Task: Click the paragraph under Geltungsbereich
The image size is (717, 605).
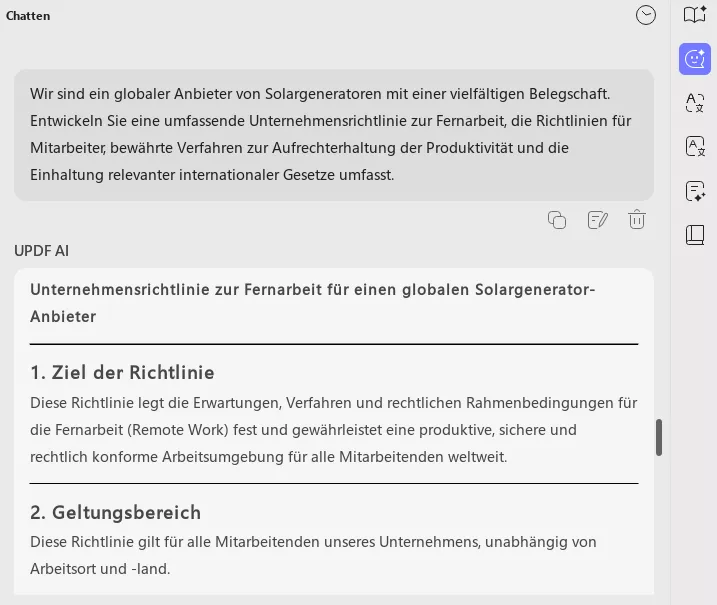Action: 312,555
